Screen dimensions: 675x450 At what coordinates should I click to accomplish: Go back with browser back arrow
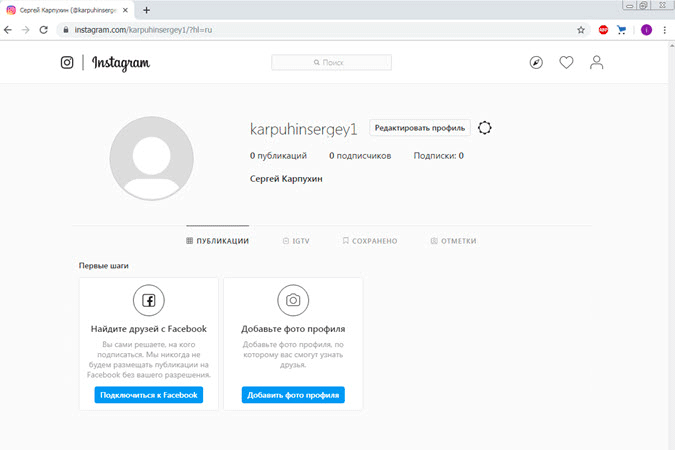pyautogui.click(x=8, y=30)
